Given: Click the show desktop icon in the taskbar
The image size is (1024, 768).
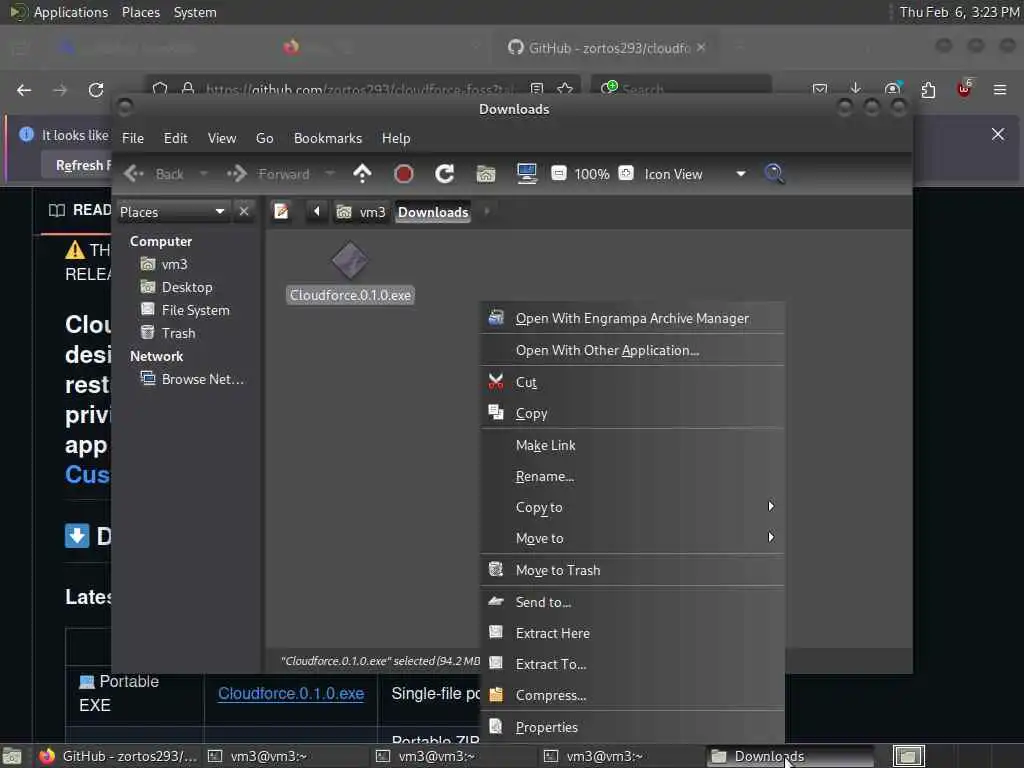Looking at the screenshot, I should 12,756.
